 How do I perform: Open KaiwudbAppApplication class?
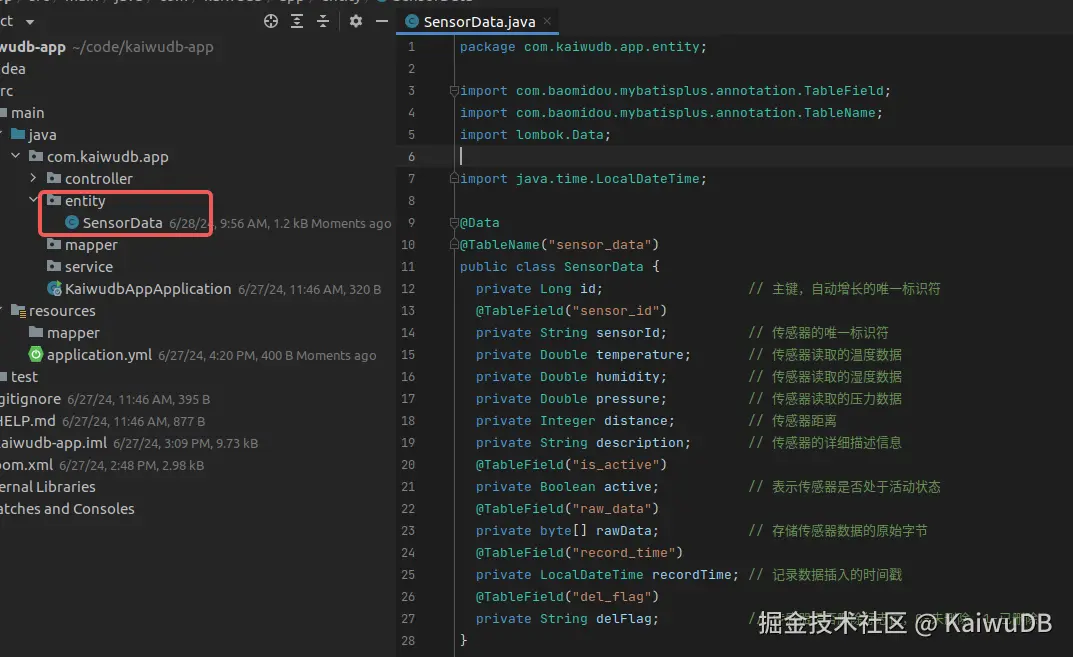(148, 289)
